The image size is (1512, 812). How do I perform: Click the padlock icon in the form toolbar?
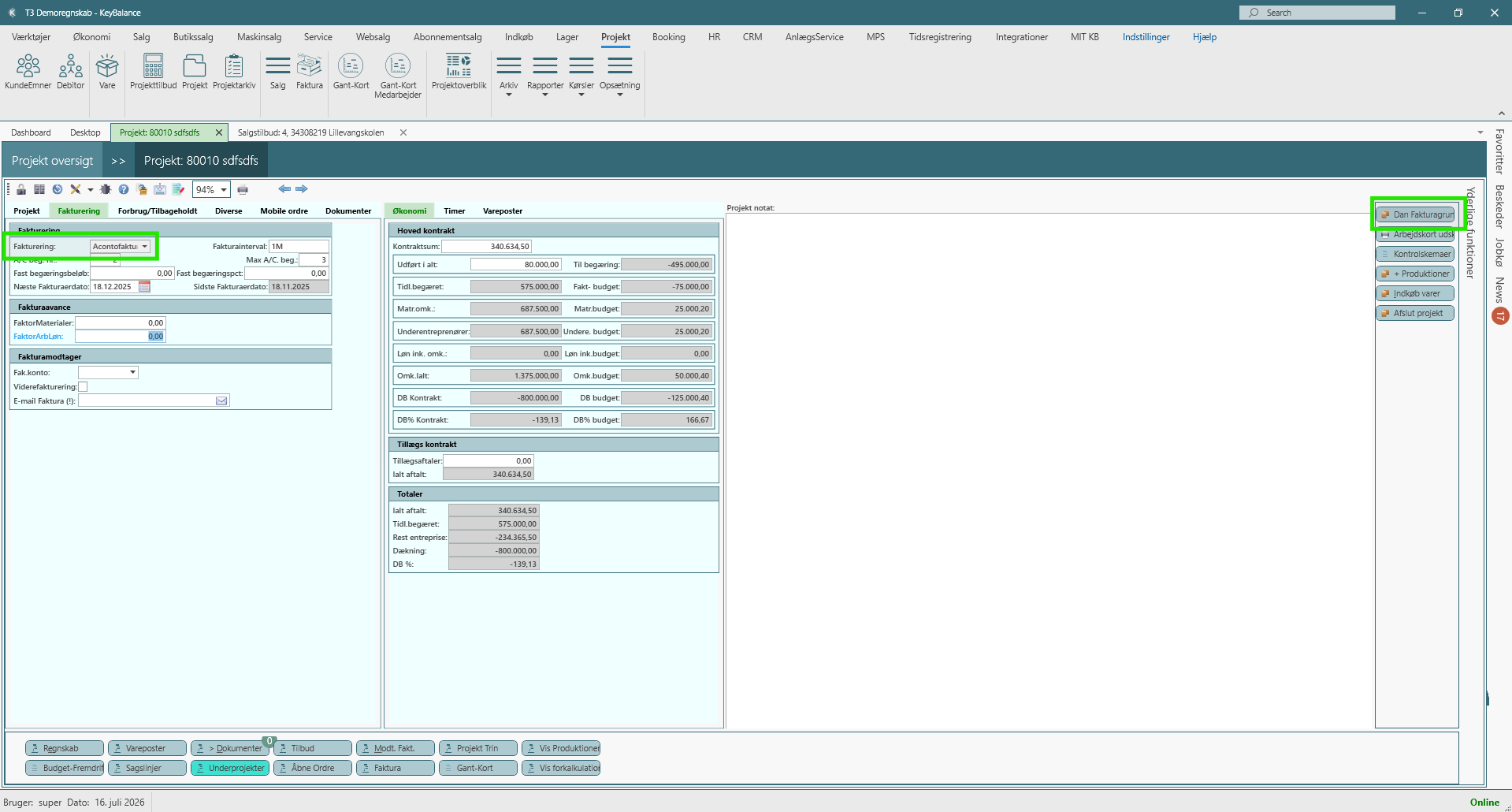coord(21,189)
